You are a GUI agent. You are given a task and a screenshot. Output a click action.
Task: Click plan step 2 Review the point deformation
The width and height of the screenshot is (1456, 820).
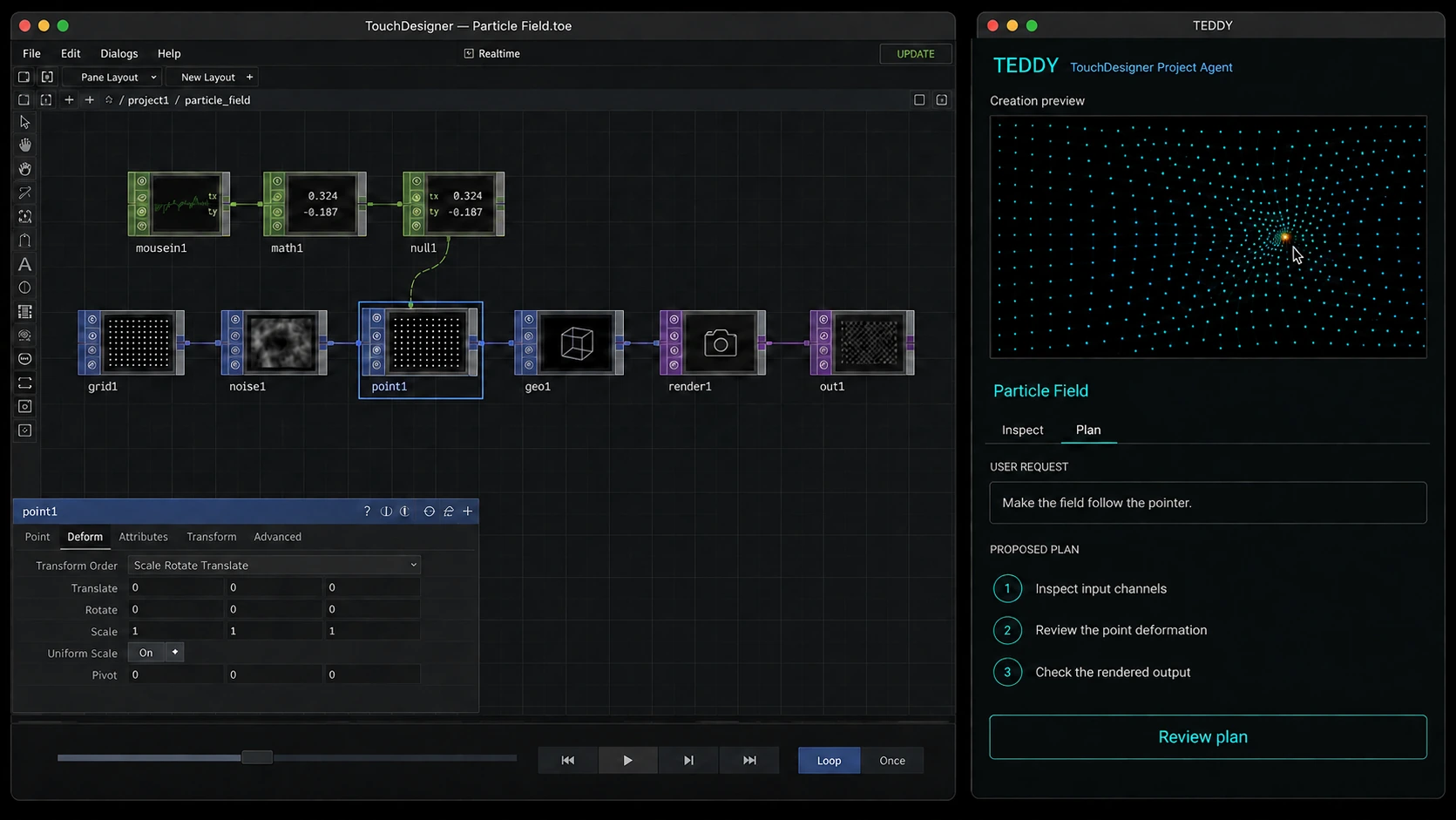point(1100,630)
